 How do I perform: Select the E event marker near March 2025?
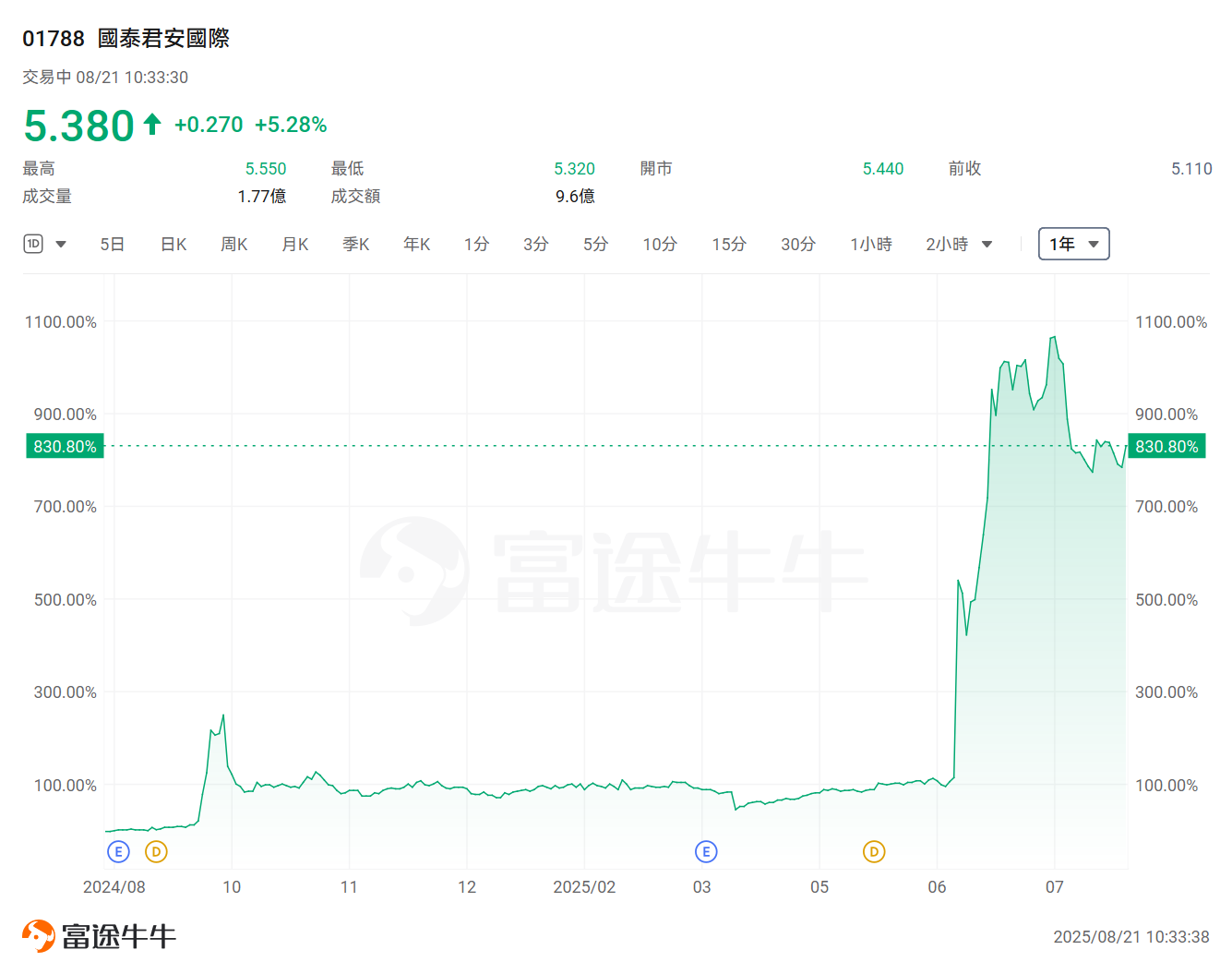(x=706, y=851)
